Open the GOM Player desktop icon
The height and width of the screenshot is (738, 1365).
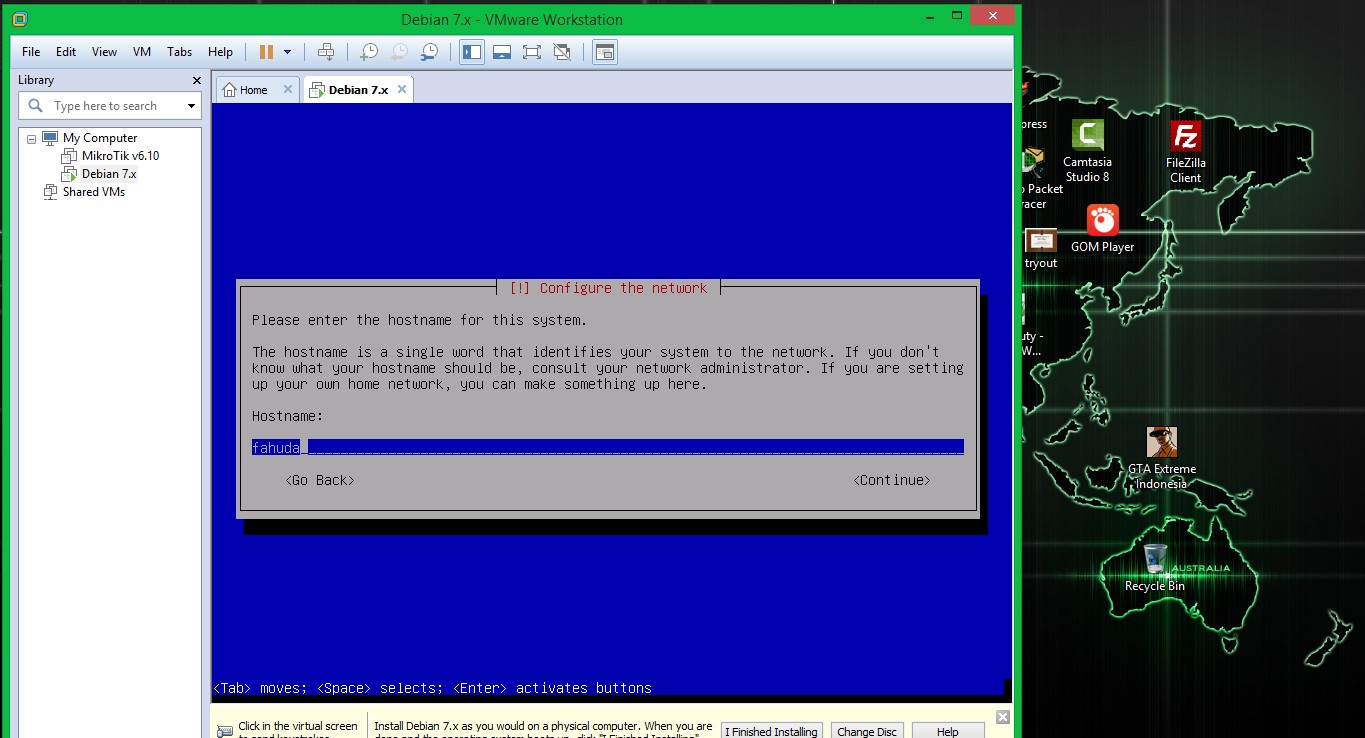click(x=1102, y=229)
